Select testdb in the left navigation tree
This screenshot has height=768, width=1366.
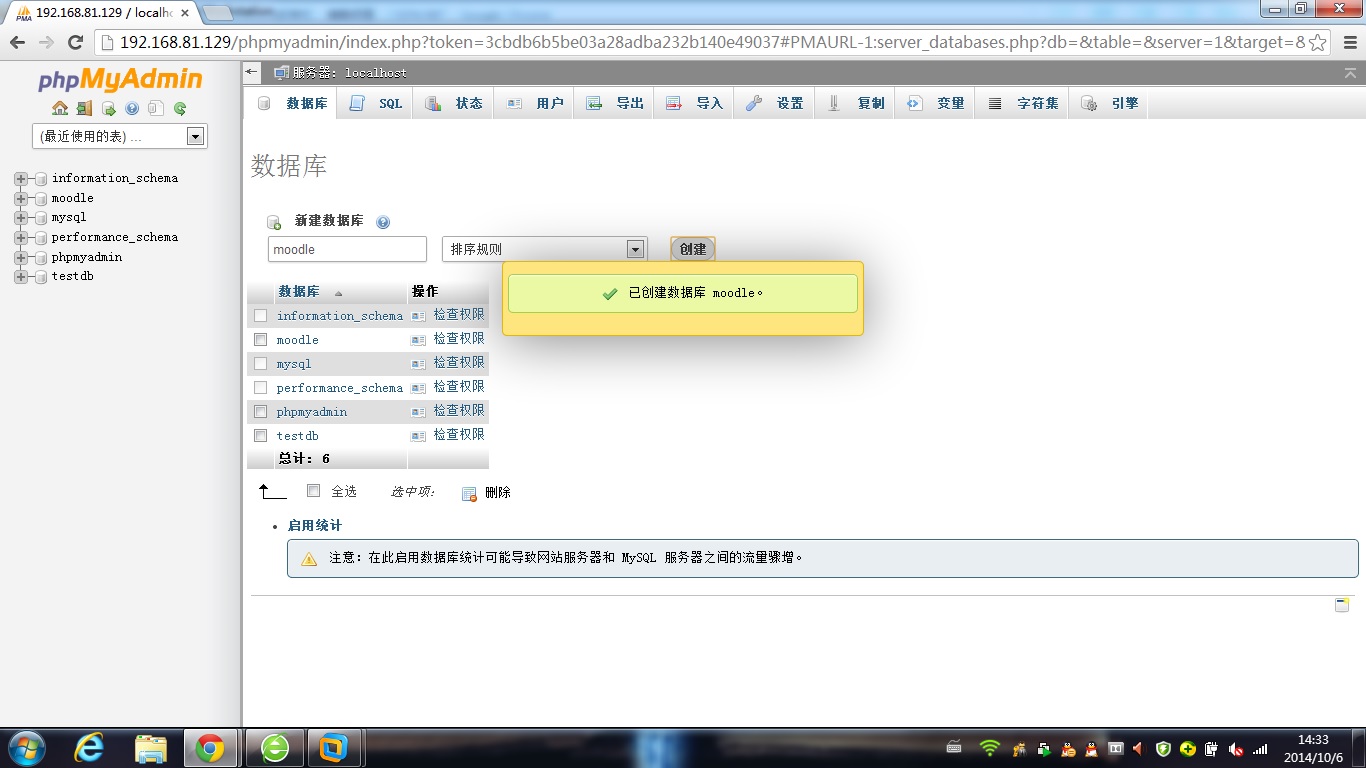(72, 276)
